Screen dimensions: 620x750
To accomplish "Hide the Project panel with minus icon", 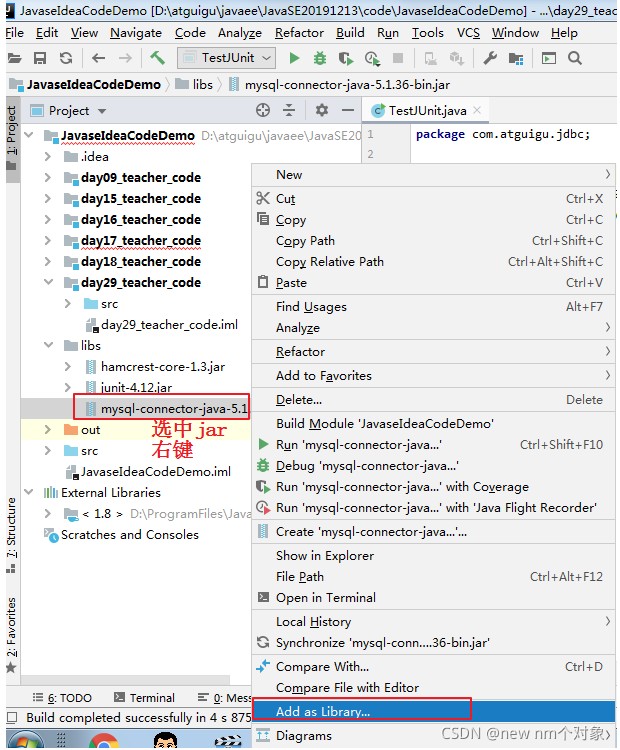I will tap(348, 110).
